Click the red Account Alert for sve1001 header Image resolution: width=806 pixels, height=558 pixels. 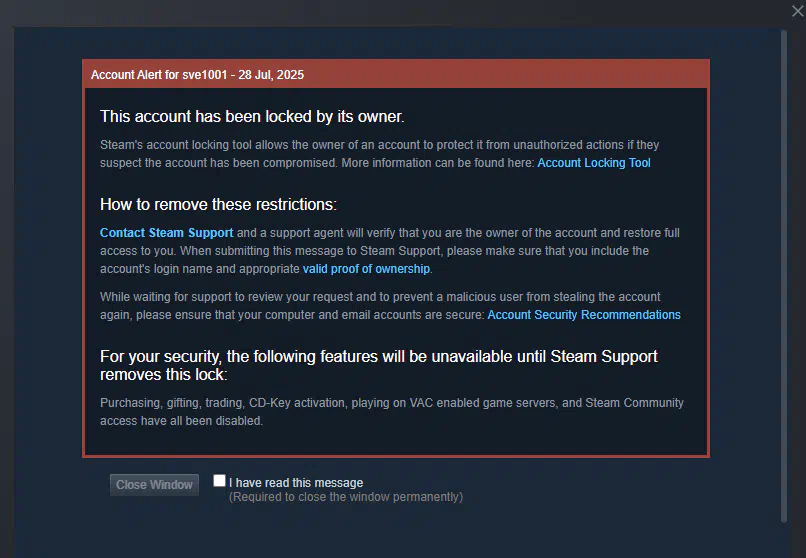pos(396,75)
